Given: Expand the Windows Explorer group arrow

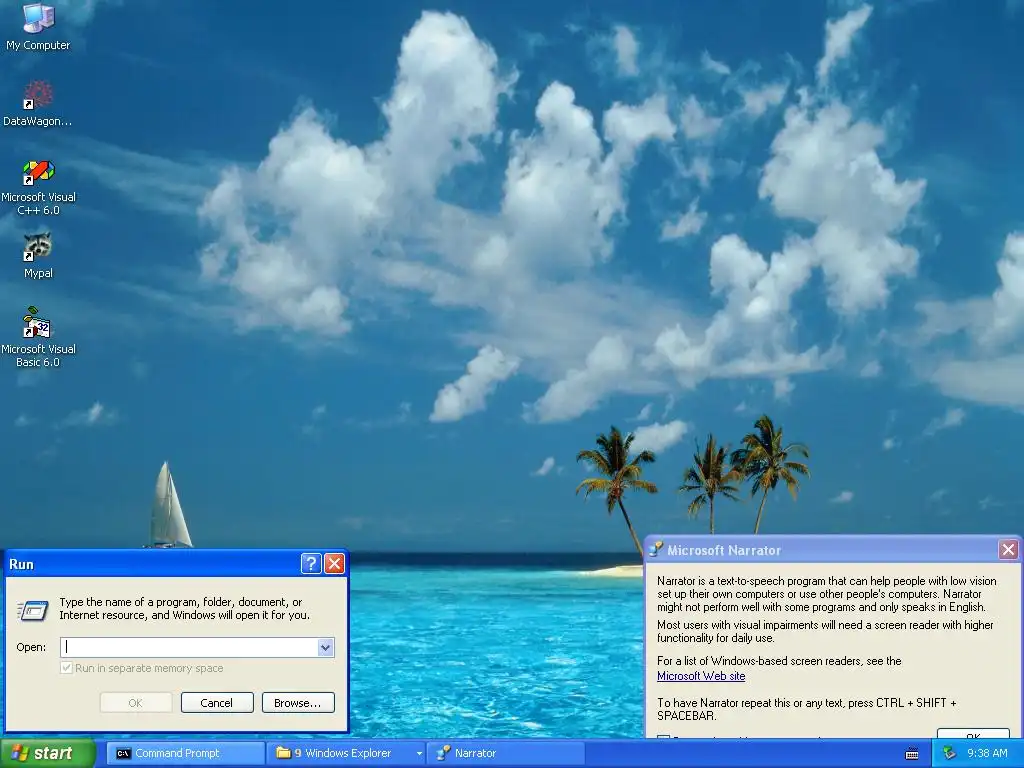Looking at the screenshot, I should click(x=419, y=754).
